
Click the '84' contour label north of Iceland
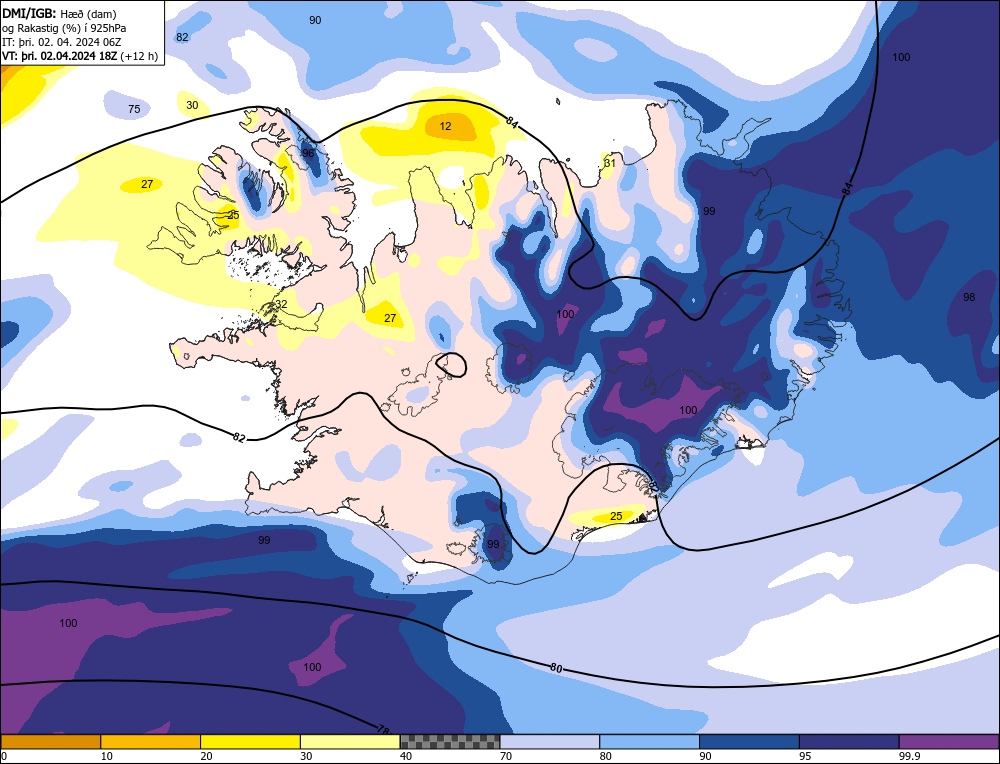pyautogui.click(x=512, y=121)
